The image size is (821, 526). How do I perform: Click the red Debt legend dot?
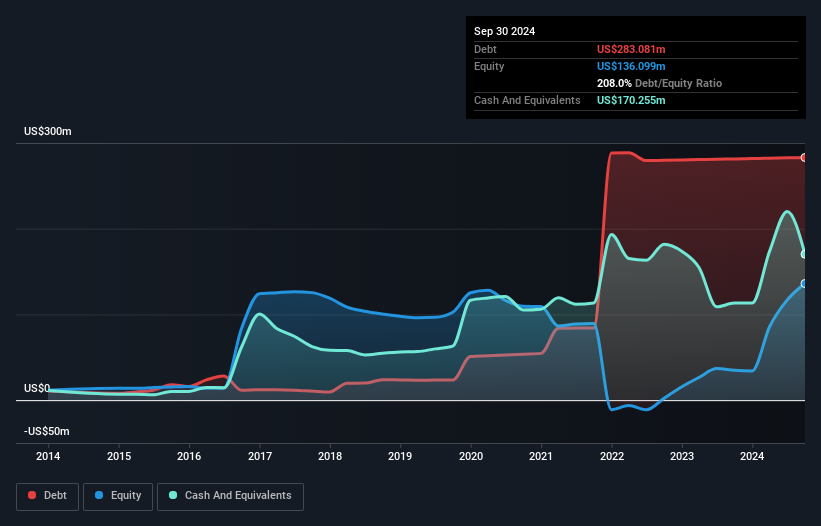pos(32,495)
